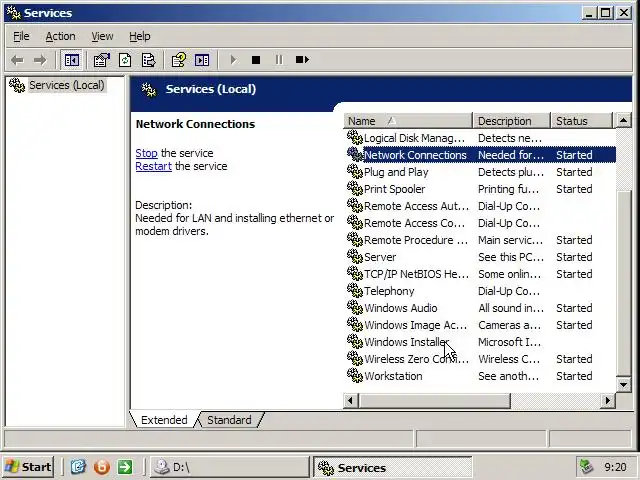Click the Services taskbar button

(x=393, y=467)
